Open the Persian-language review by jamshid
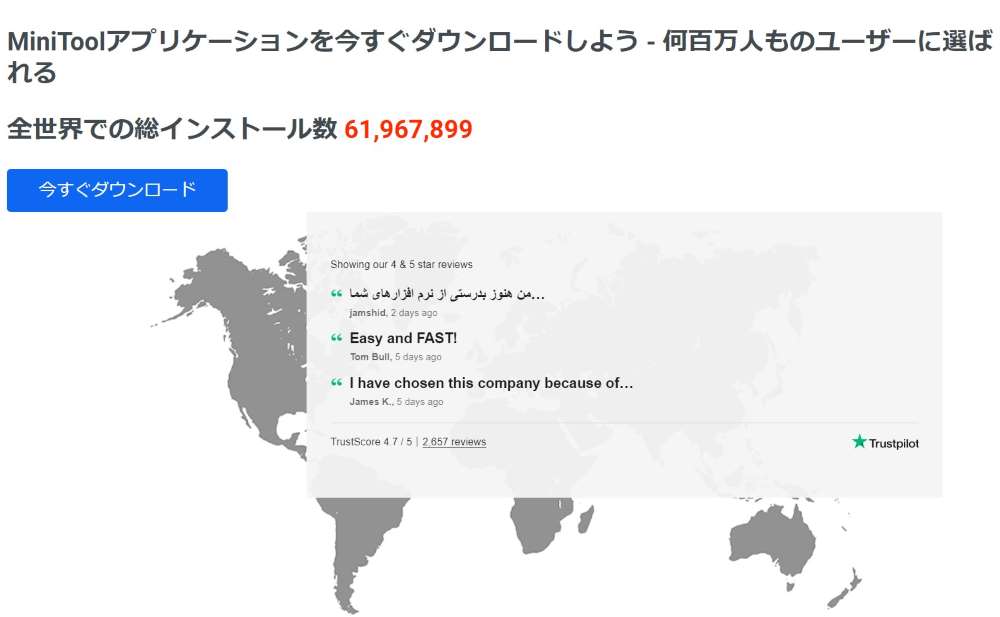Screen dimensions: 1000x617 click(447, 294)
